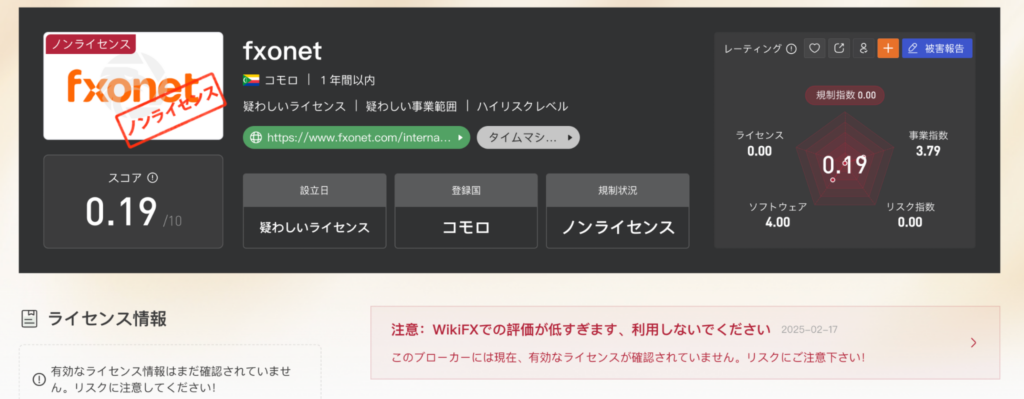Click the 2025-02-17 date
Screen dimensions: 1024x399
click(x=809, y=330)
